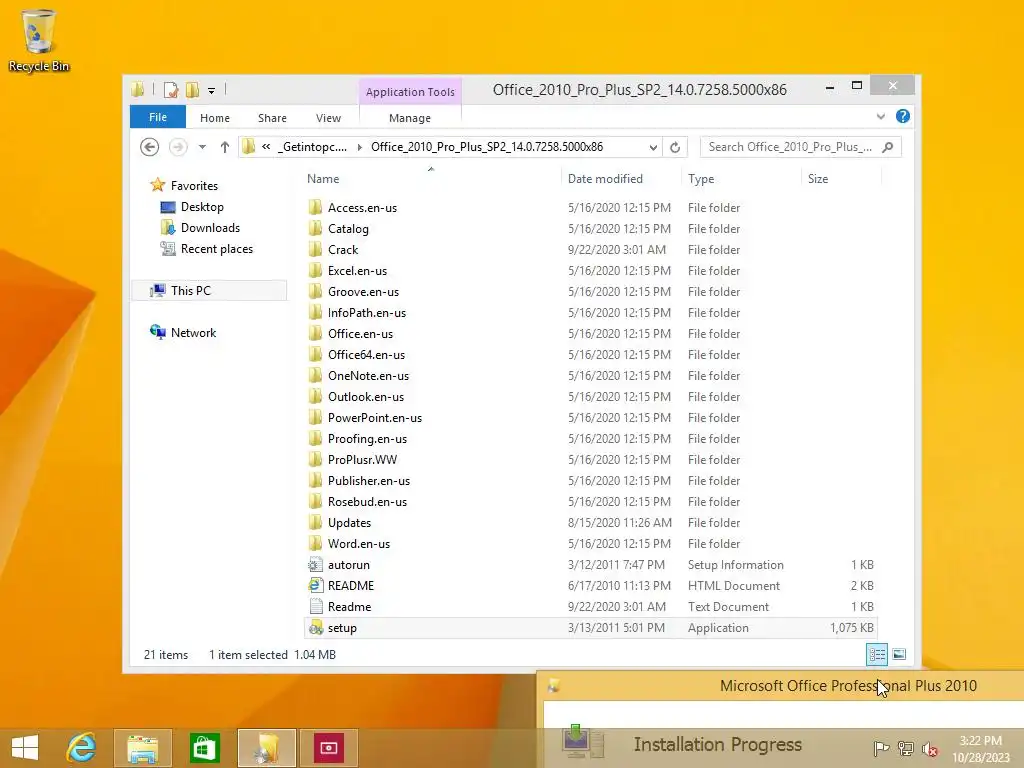Switch to the Home ribbon tab
Viewport: 1024px width, 768px height.
pyautogui.click(x=215, y=118)
